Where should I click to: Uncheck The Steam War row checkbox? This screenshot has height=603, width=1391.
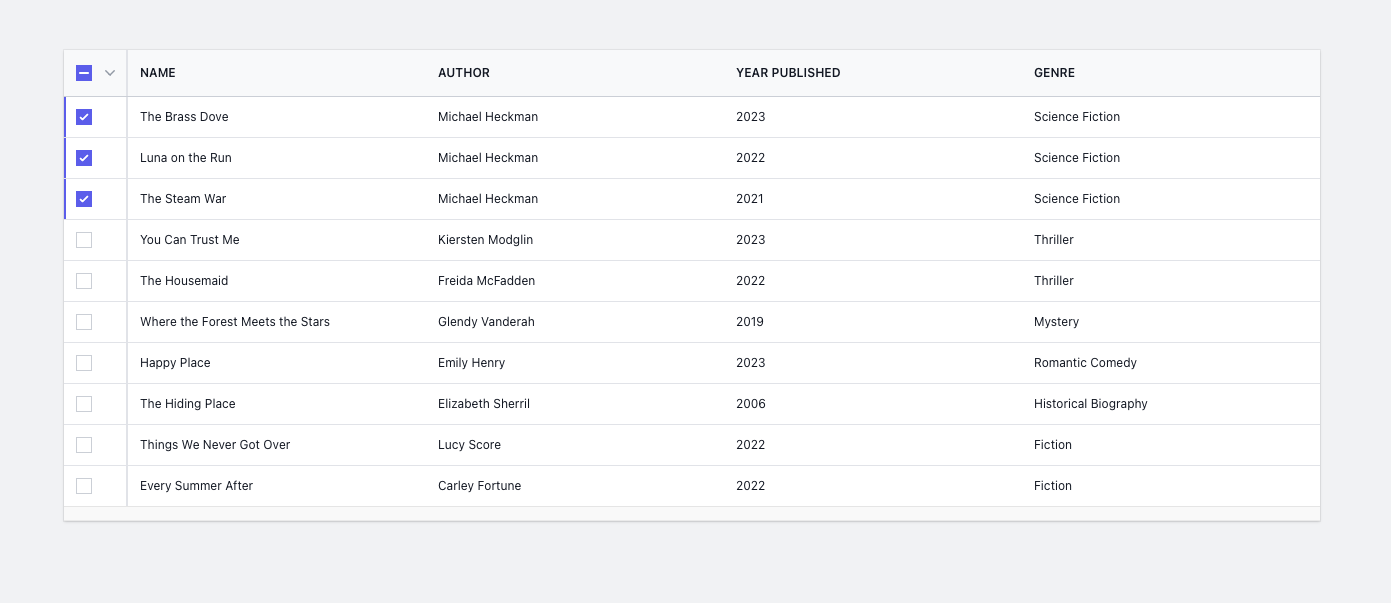pyautogui.click(x=84, y=199)
